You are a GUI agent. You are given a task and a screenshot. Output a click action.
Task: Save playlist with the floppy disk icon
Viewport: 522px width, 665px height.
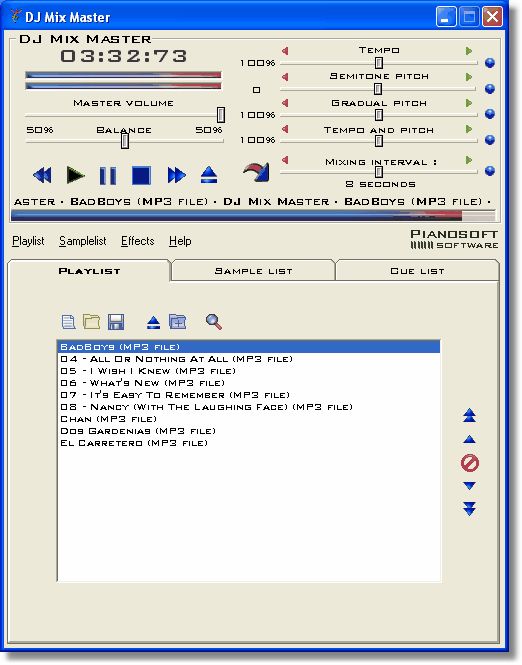coord(116,322)
